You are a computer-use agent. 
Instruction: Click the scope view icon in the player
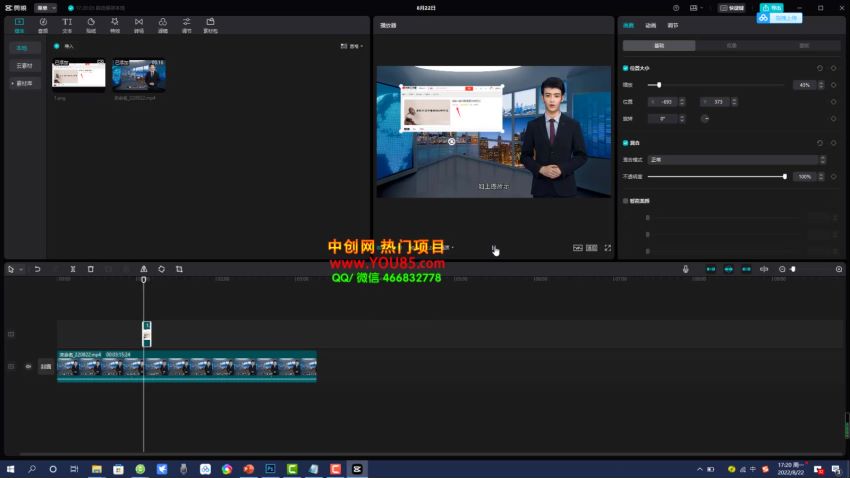(578, 248)
